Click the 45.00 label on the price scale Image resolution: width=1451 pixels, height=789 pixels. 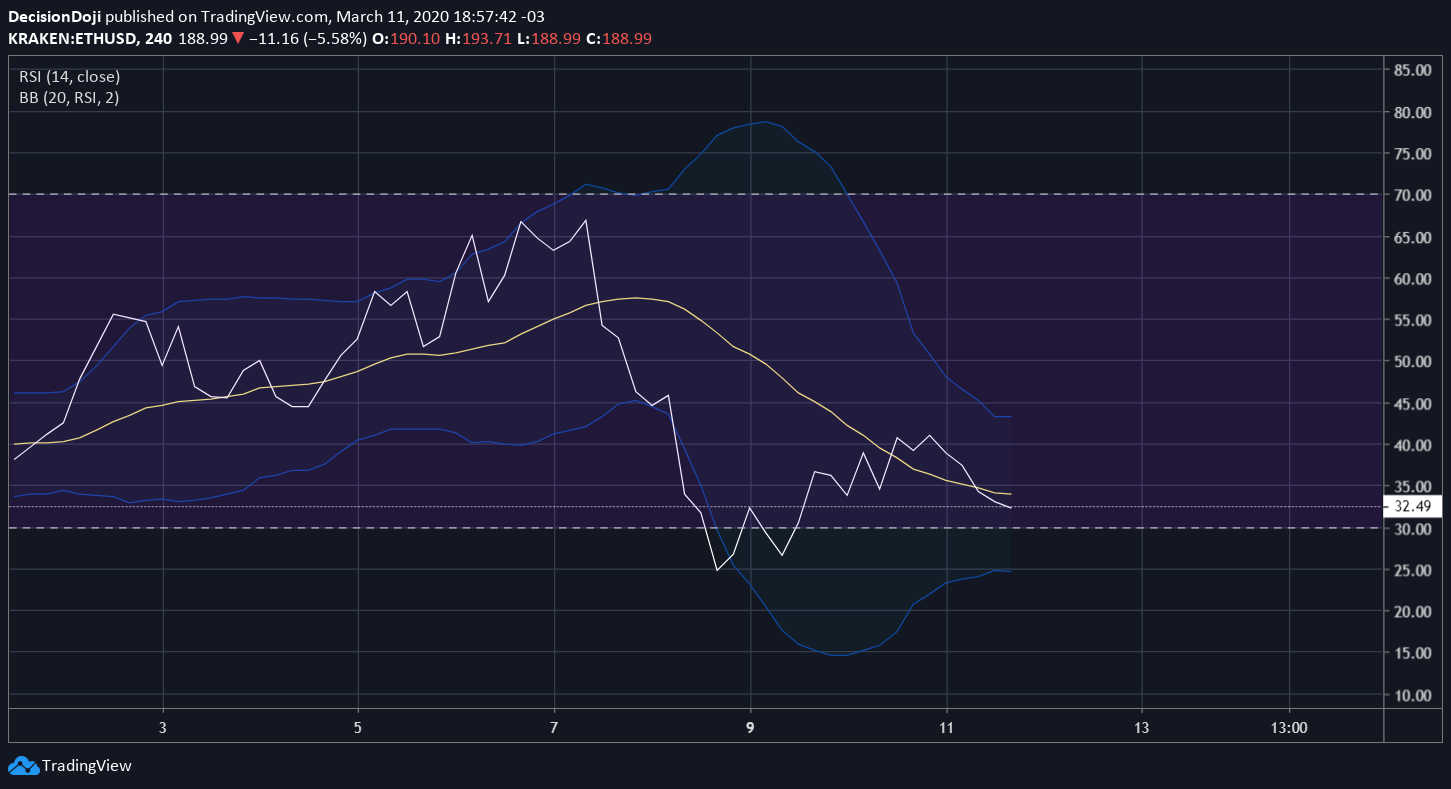(1411, 403)
